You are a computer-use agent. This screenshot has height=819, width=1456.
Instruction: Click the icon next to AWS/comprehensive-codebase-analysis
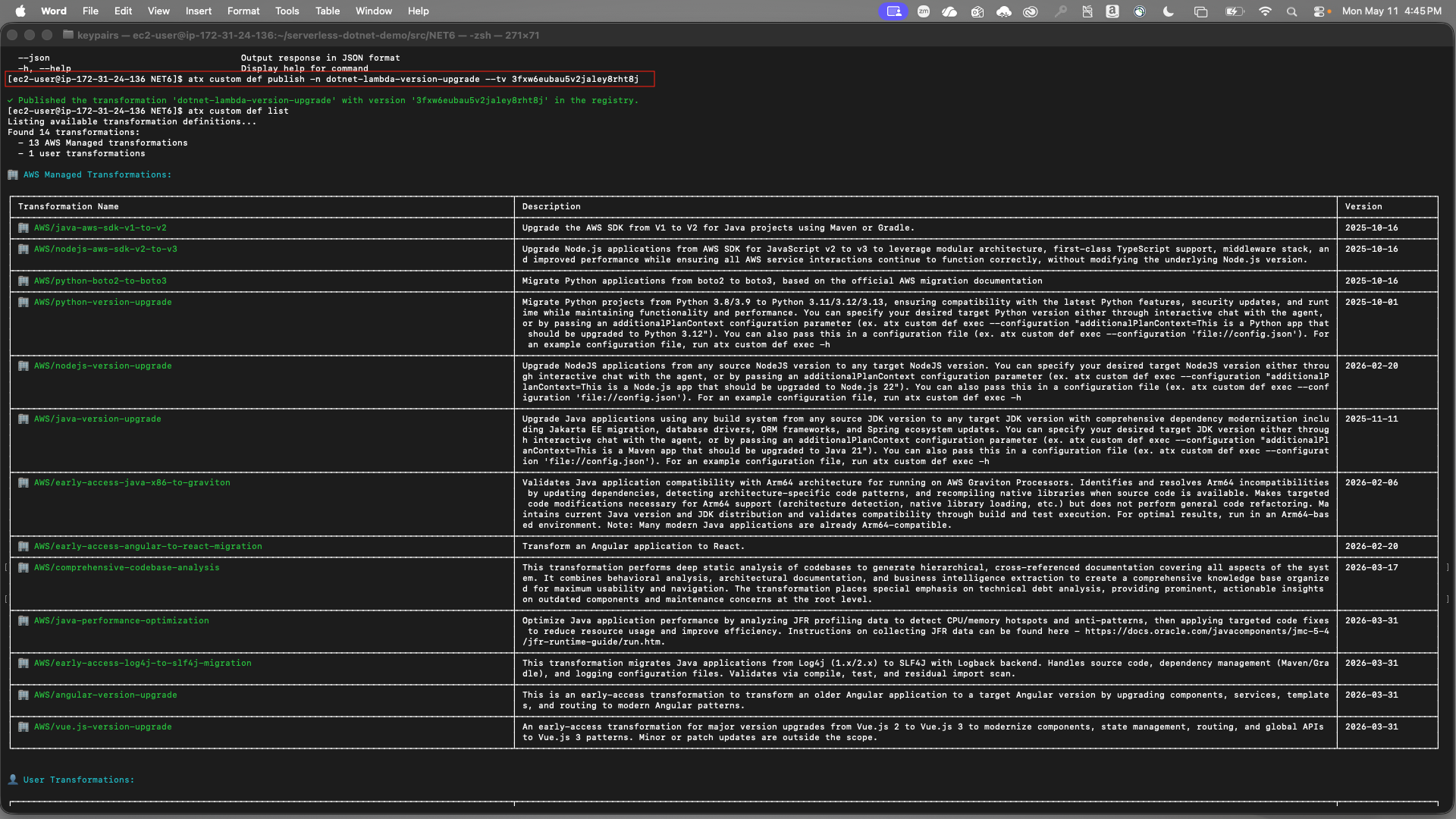tap(24, 567)
